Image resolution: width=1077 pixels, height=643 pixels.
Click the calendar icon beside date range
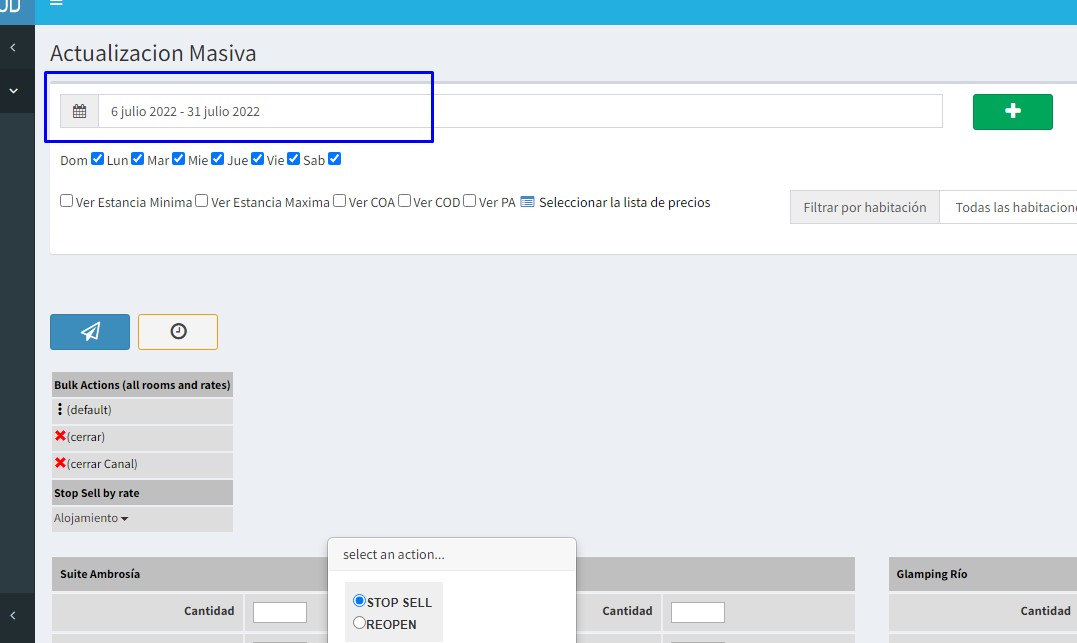tap(79, 111)
